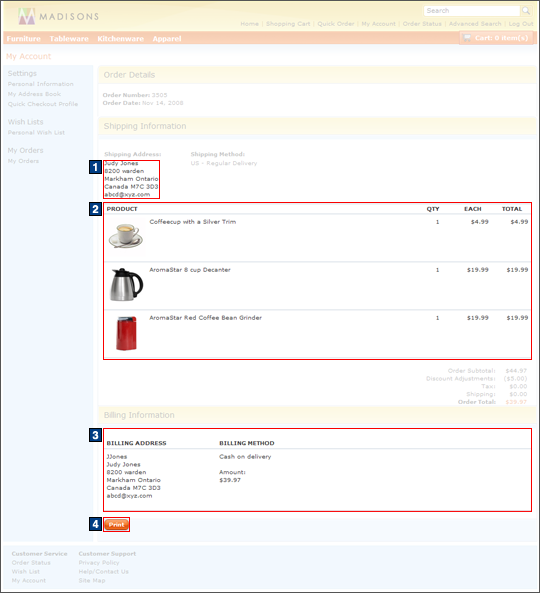Open Personal Wish List in sidebar
The image size is (540, 593).
[36, 132]
